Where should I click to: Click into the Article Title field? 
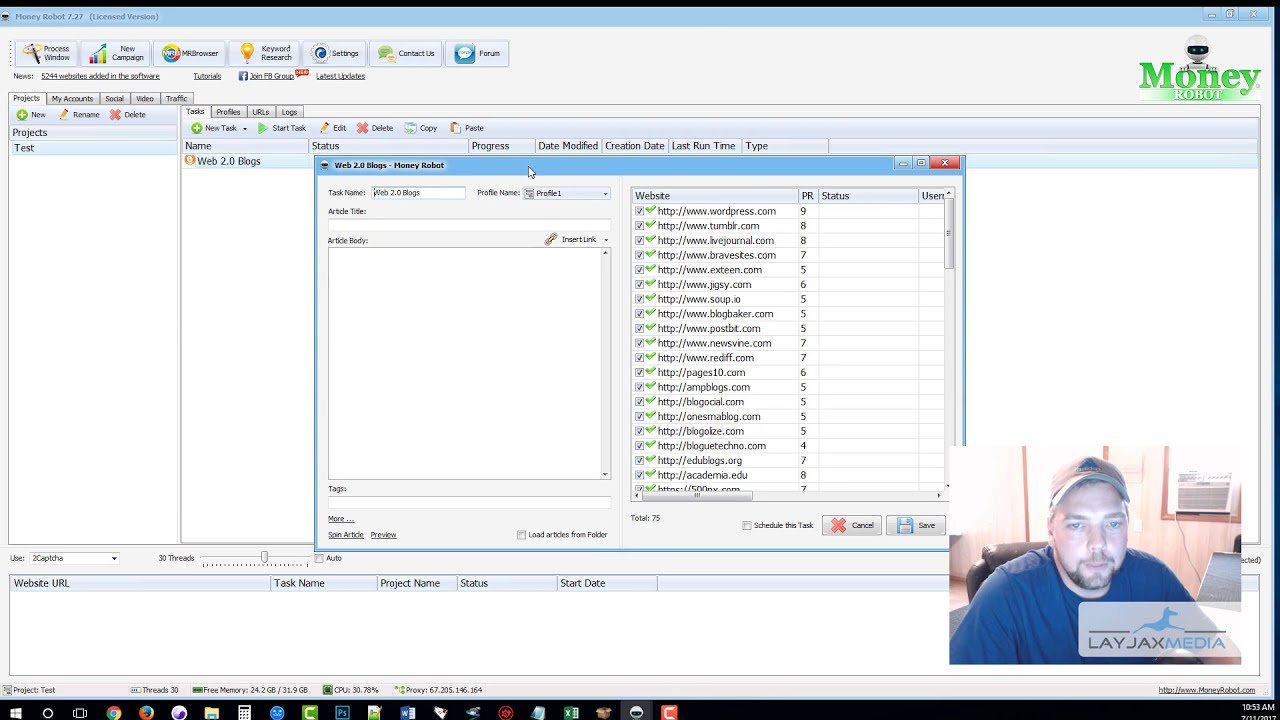(x=469, y=225)
